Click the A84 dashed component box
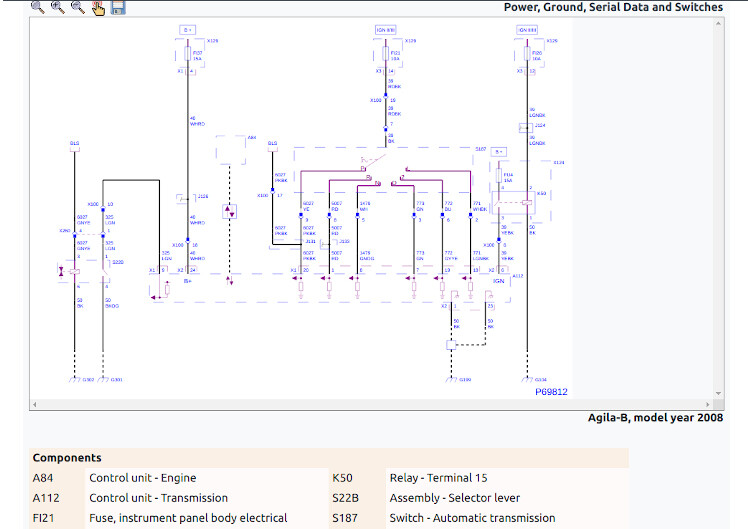Viewport: 748px width, 529px height. [x=231, y=150]
